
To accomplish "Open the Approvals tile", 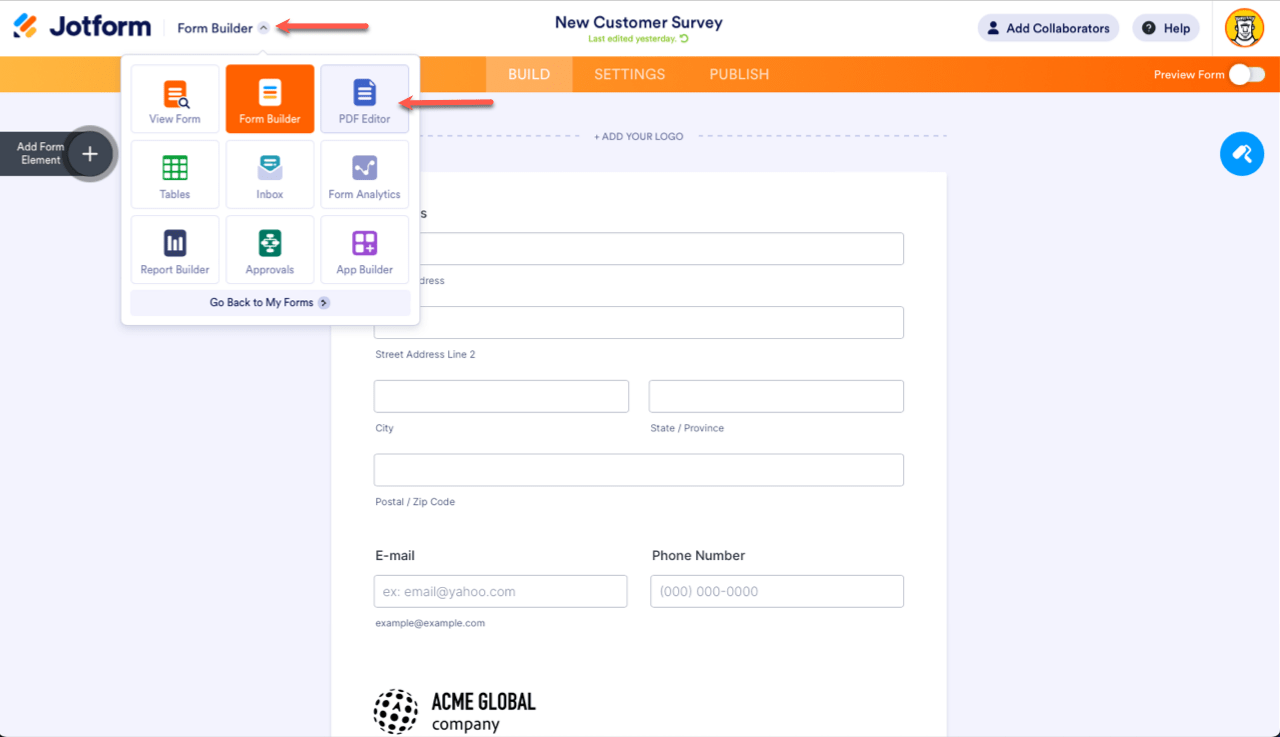I will (270, 250).
